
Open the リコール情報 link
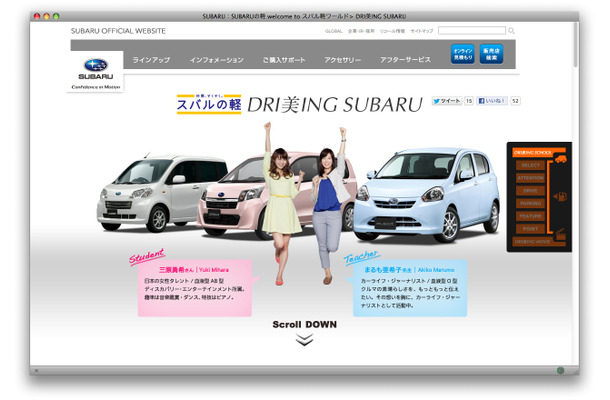(x=392, y=31)
